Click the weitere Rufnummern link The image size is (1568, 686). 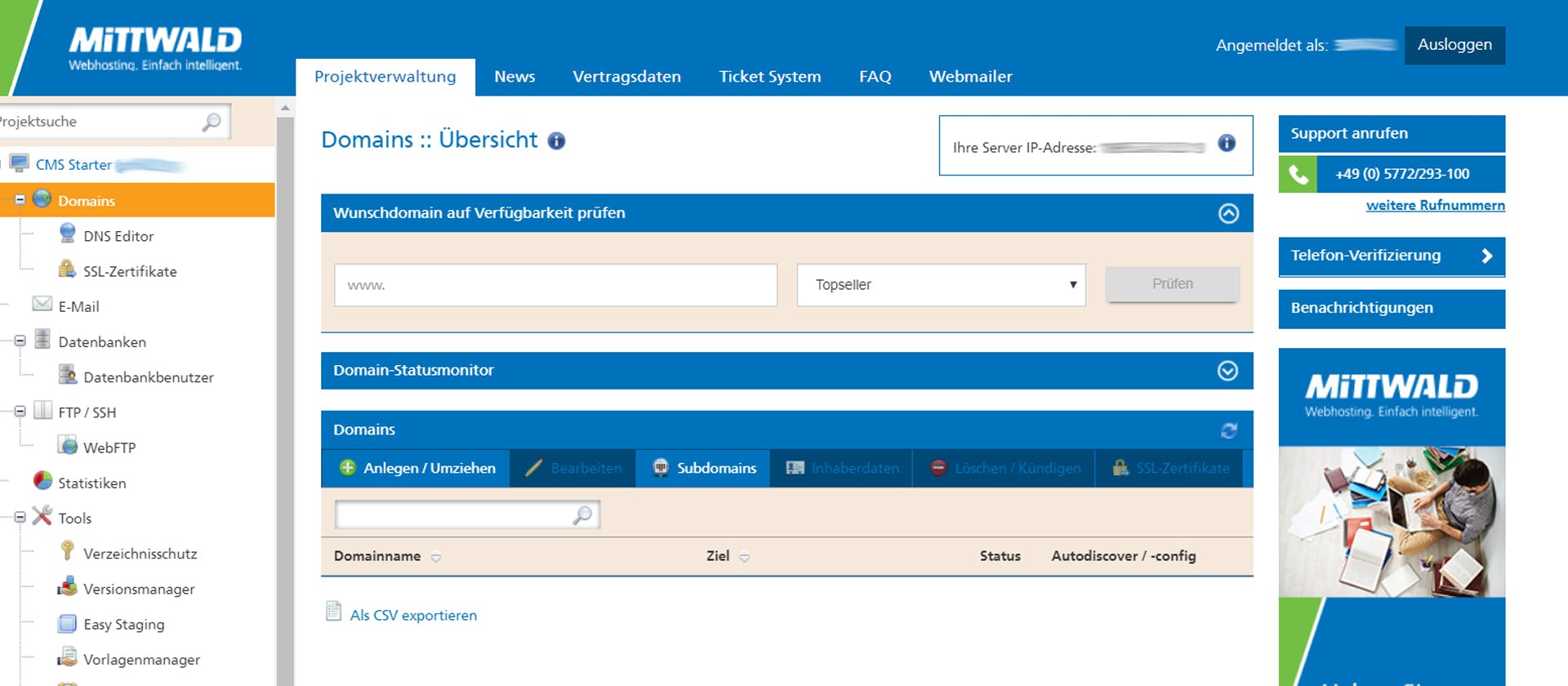coord(1435,206)
